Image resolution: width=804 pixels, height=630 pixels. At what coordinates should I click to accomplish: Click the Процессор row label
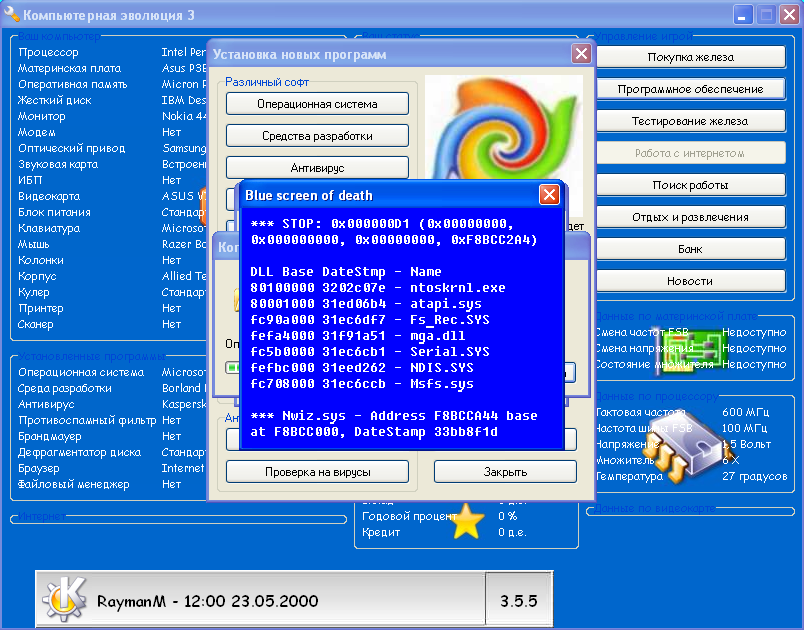tap(48, 52)
